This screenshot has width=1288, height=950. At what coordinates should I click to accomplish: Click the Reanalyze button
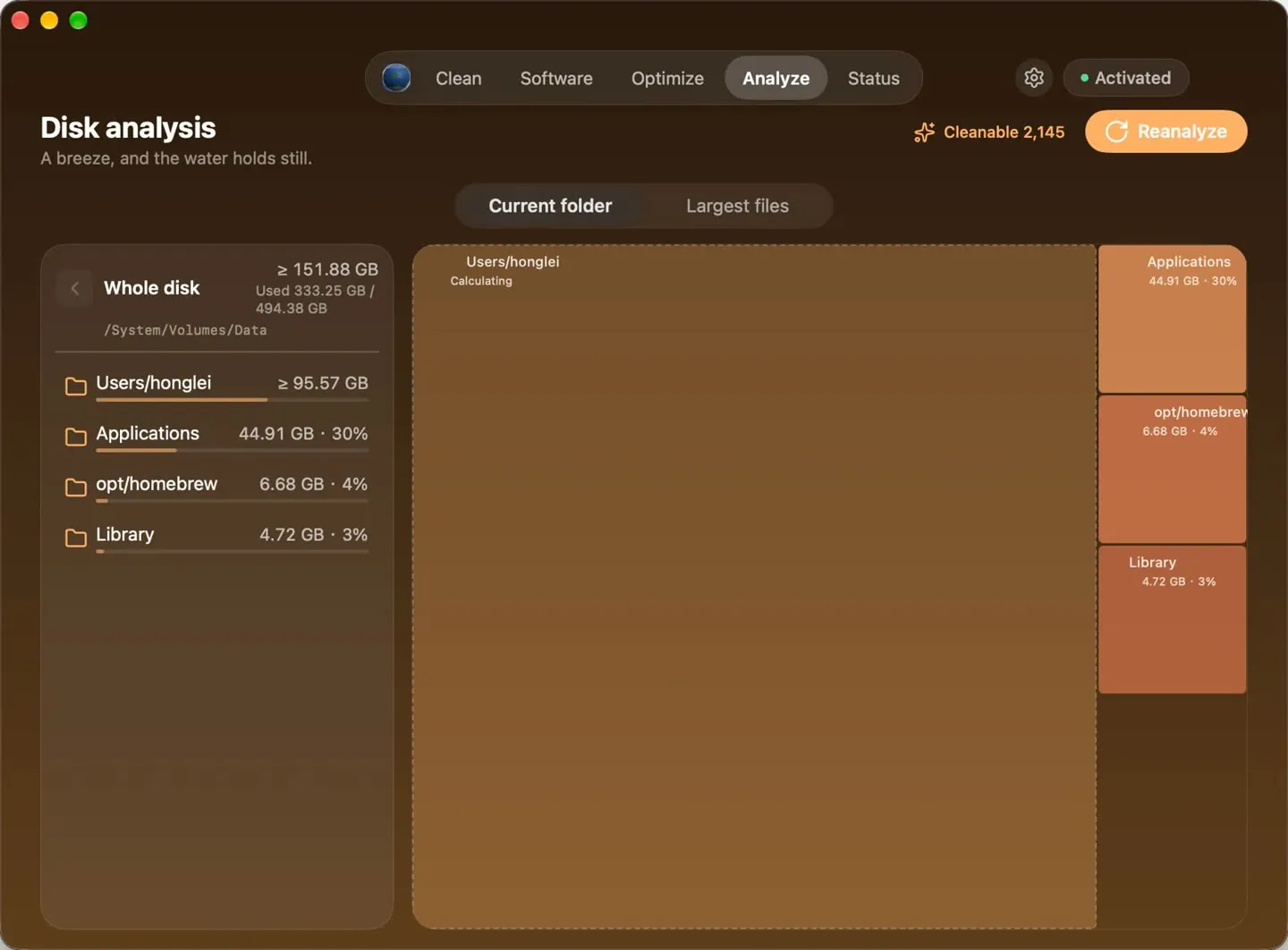coord(1165,131)
